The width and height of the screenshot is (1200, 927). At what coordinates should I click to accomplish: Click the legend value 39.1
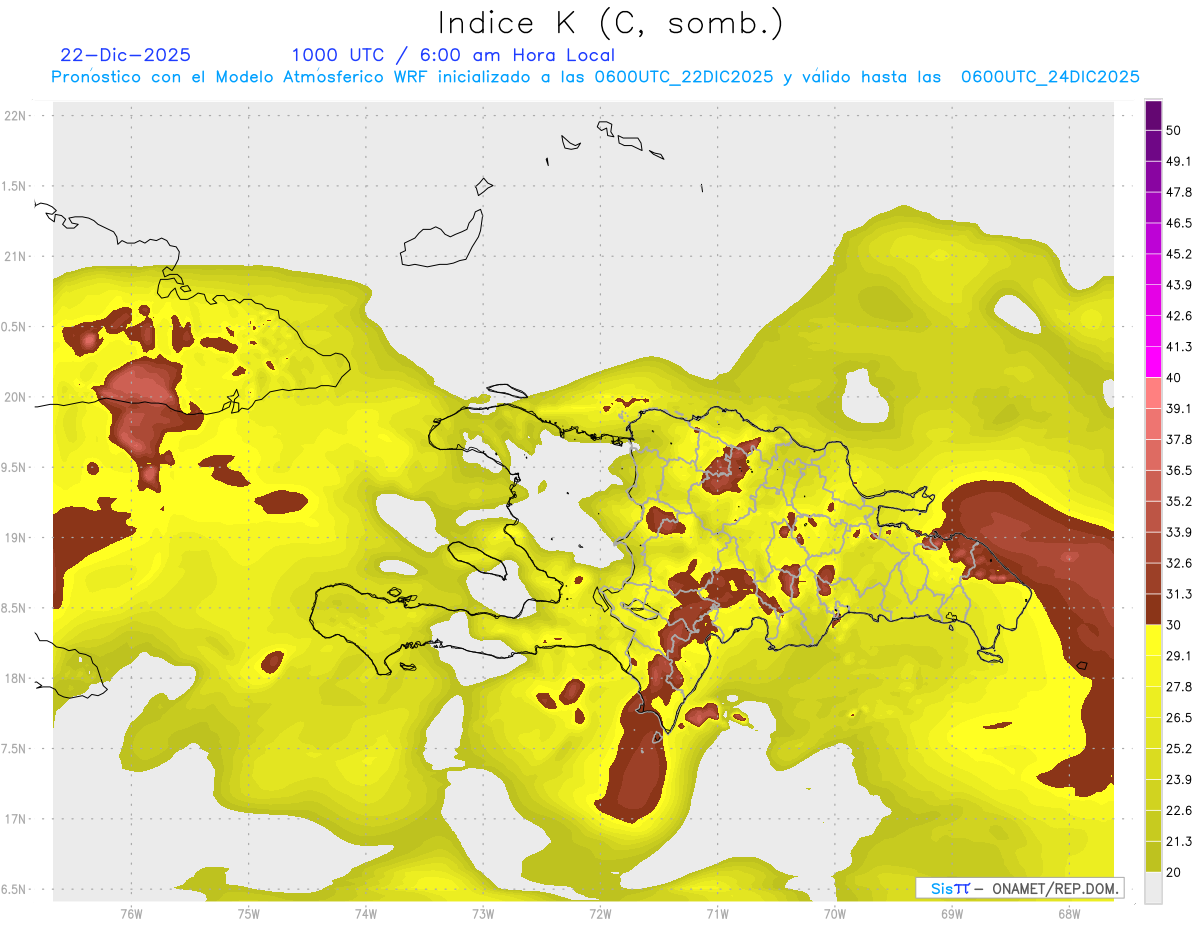click(x=1179, y=408)
